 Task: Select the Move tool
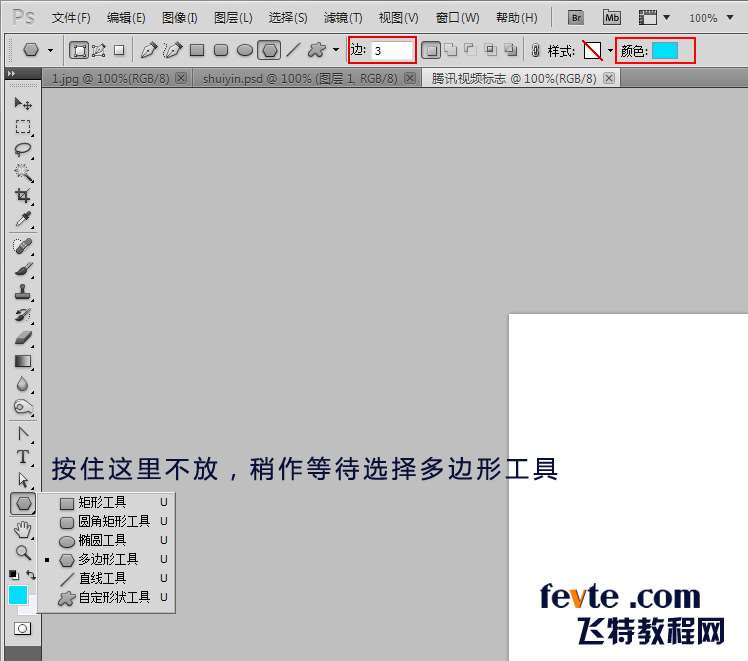[22, 103]
